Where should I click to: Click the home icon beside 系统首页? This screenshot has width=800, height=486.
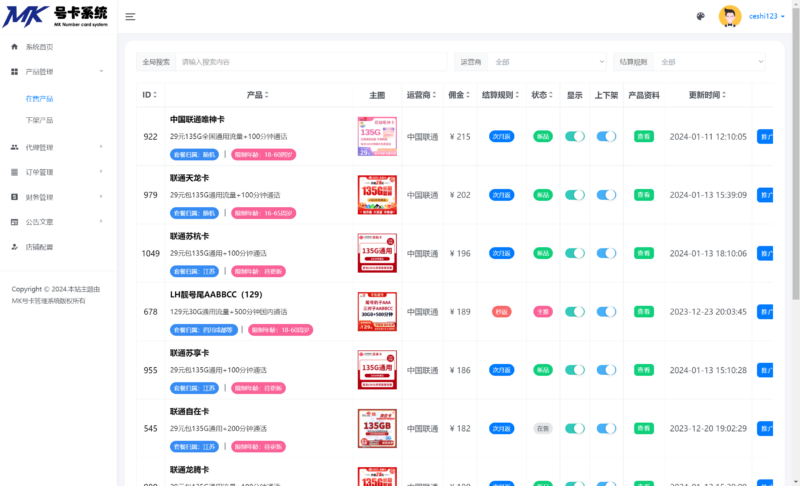[14, 46]
